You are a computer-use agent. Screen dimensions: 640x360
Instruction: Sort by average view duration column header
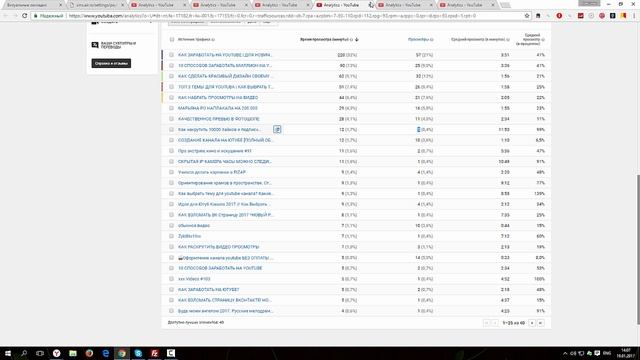click(478, 40)
